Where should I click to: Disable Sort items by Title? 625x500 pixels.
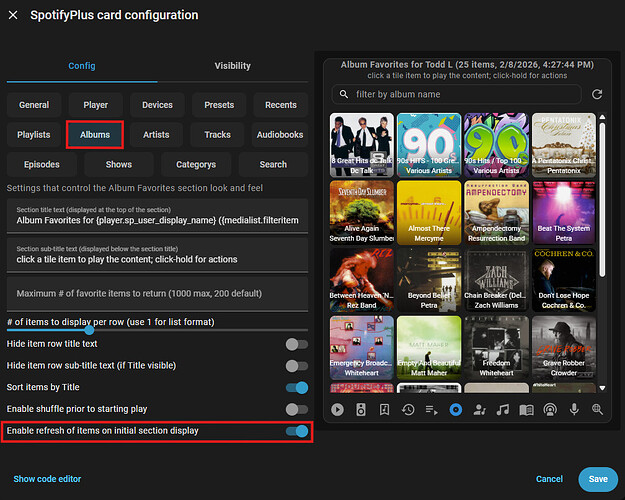coord(297,388)
